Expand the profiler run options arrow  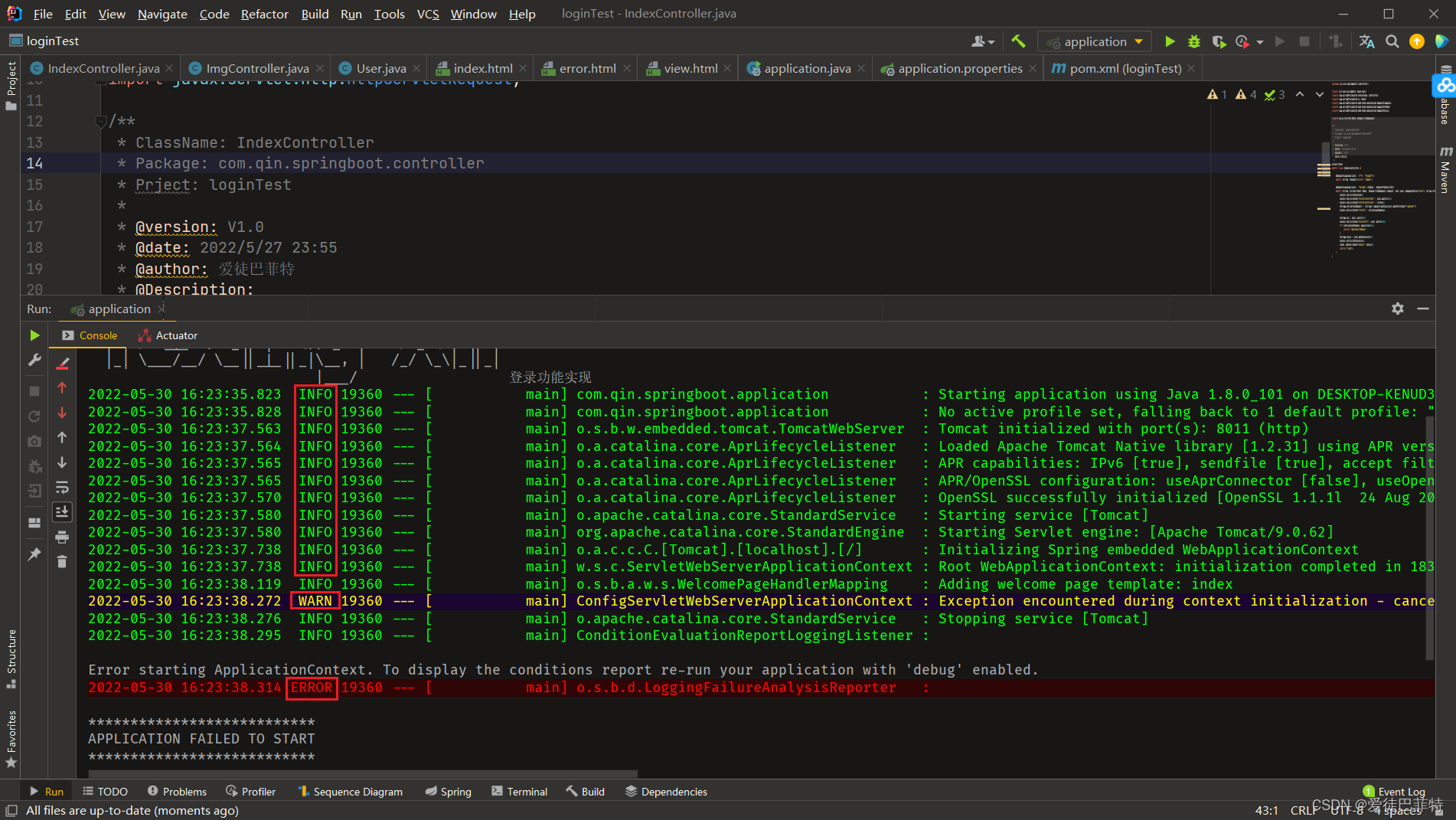click(1260, 42)
